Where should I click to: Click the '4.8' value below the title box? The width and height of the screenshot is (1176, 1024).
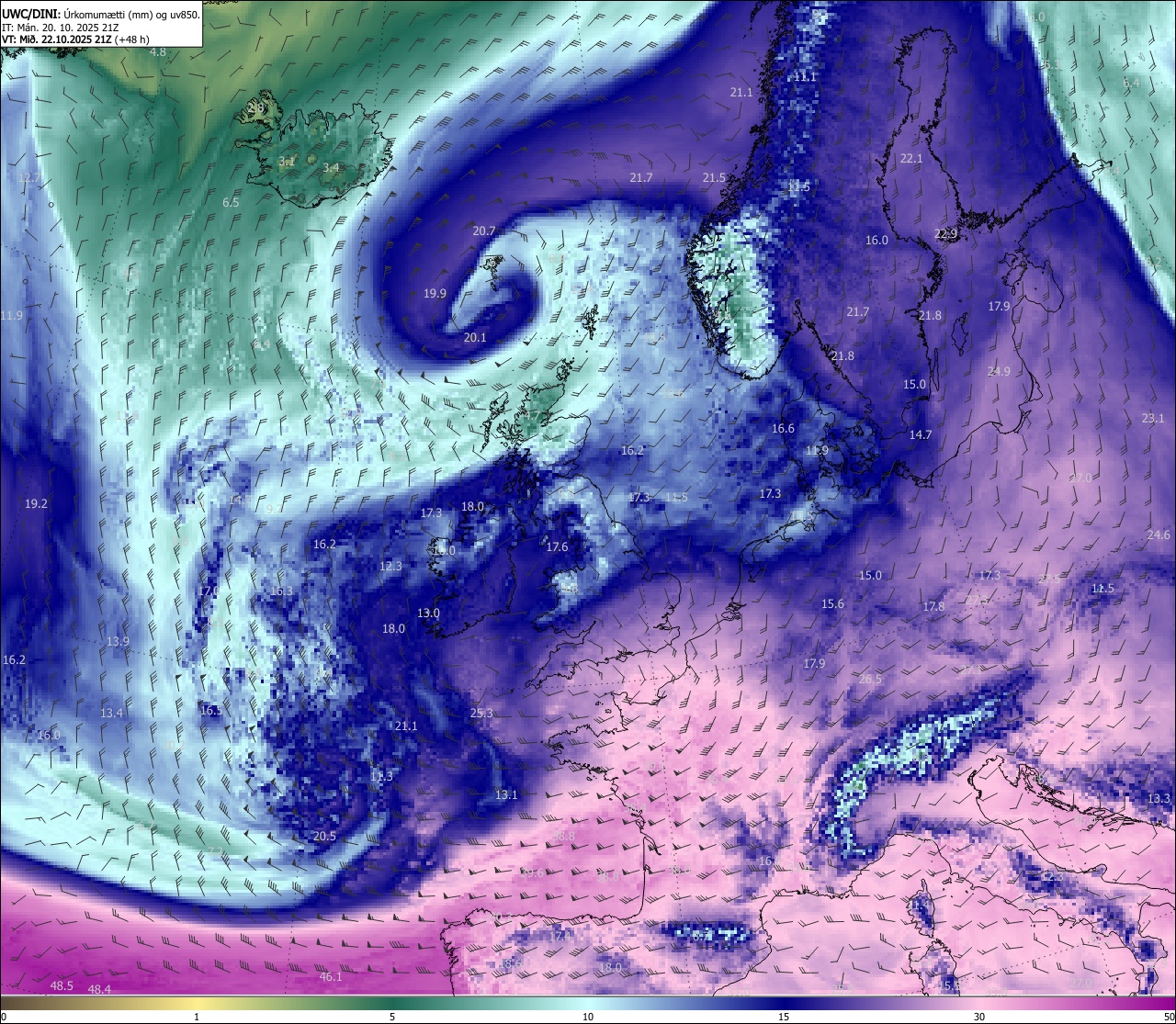[158, 52]
